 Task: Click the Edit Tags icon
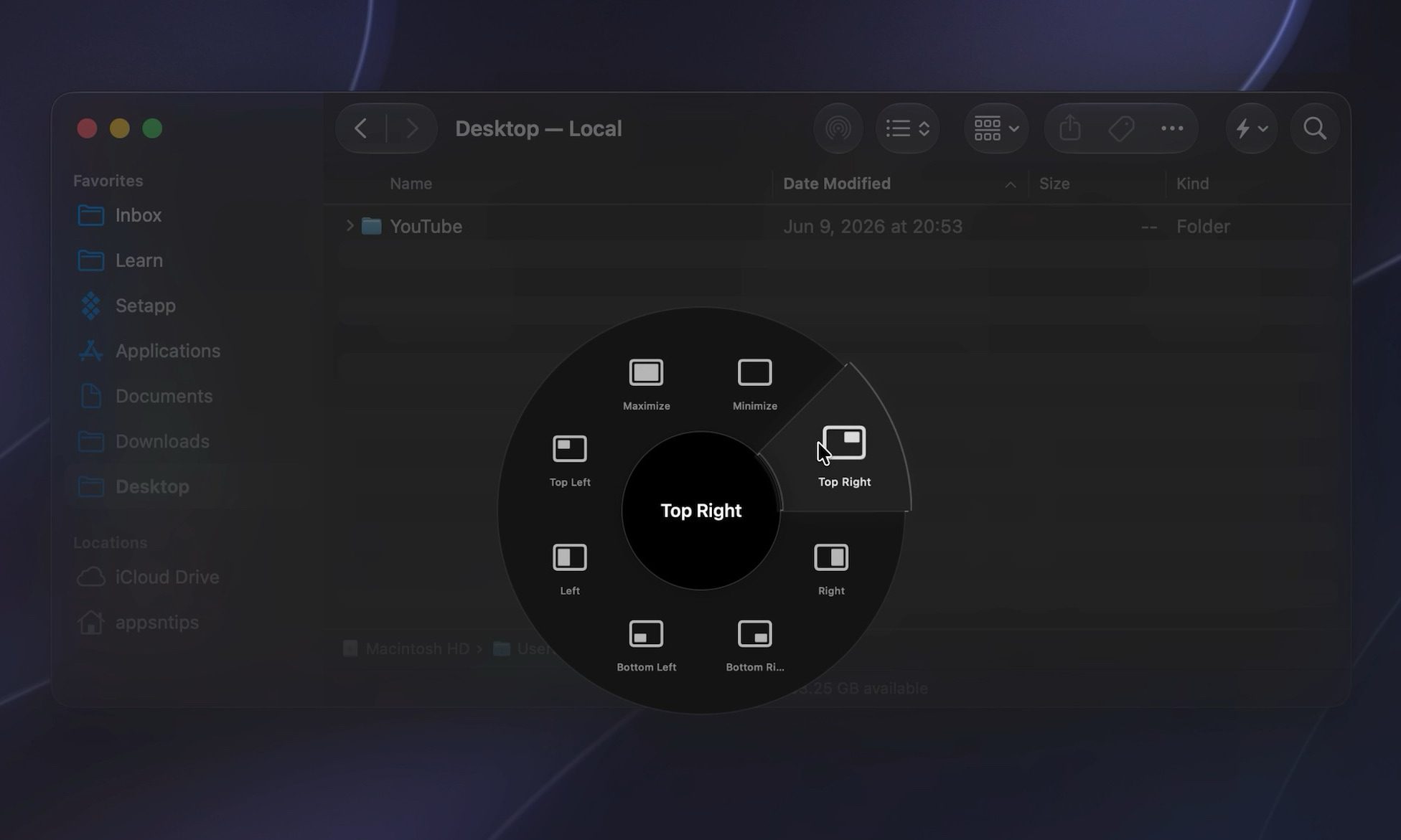point(1120,128)
